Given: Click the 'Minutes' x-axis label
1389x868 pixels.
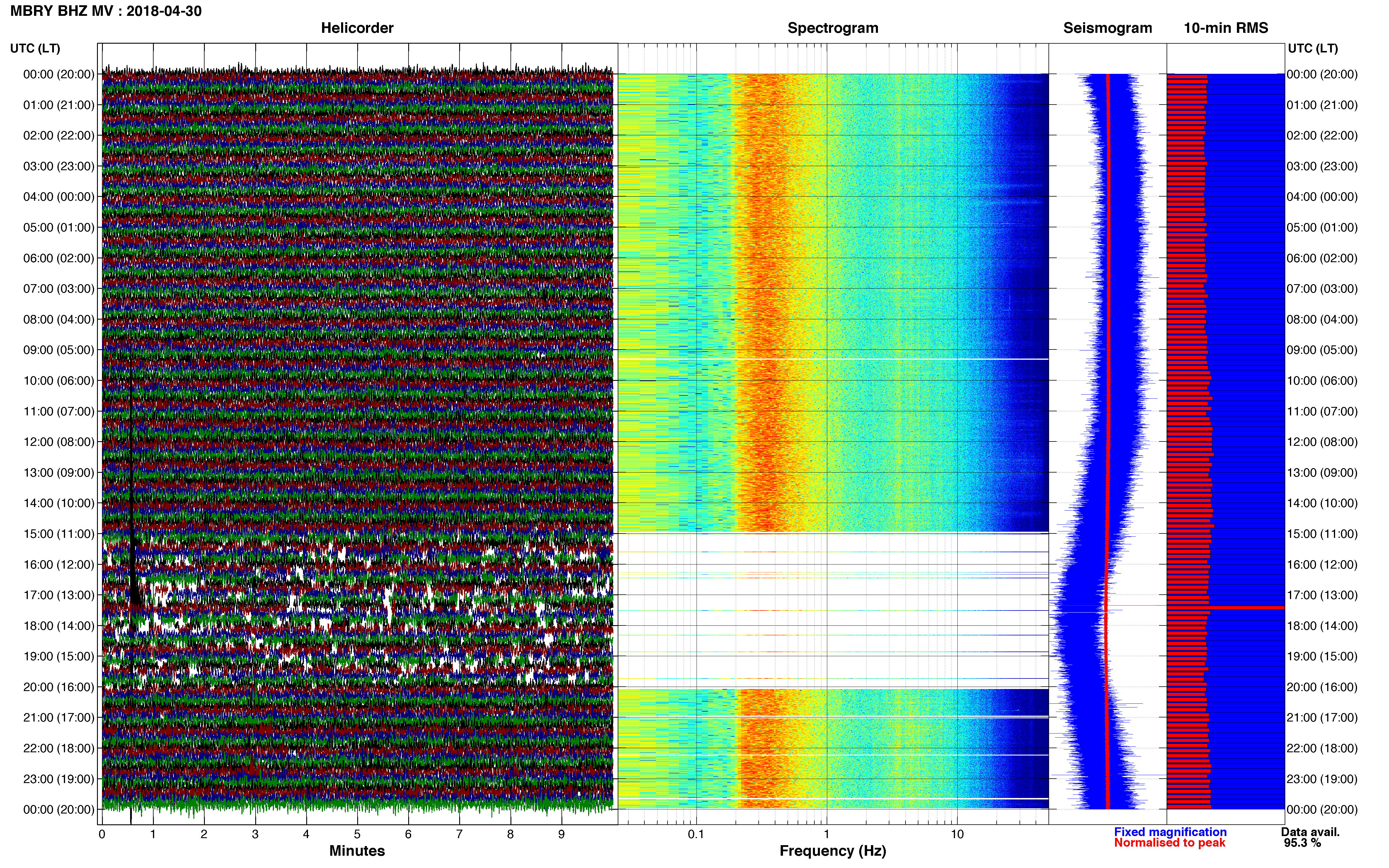Looking at the screenshot, I should coord(357,851).
